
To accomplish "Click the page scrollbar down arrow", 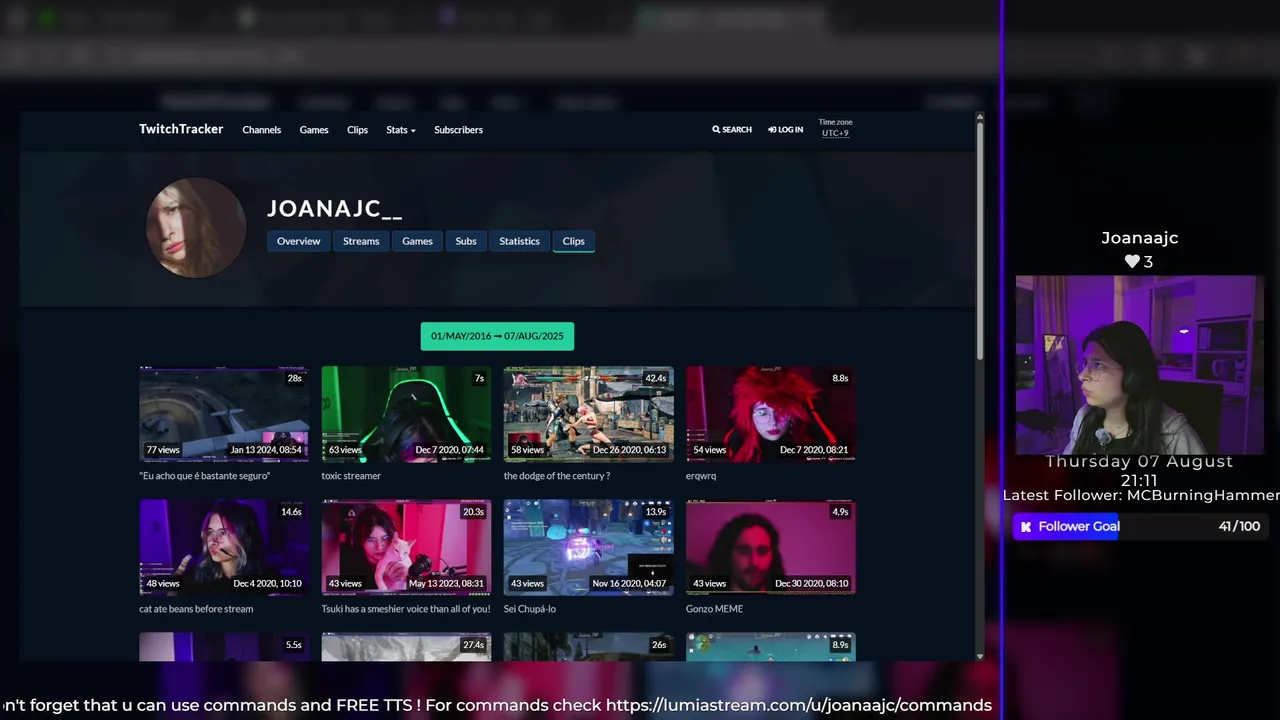I will (x=979, y=656).
